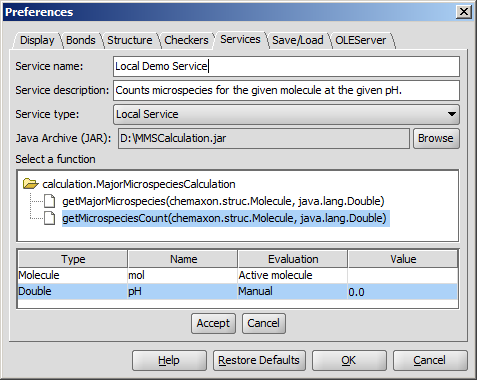
Task: Click into the Service name field
Action: [286, 66]
